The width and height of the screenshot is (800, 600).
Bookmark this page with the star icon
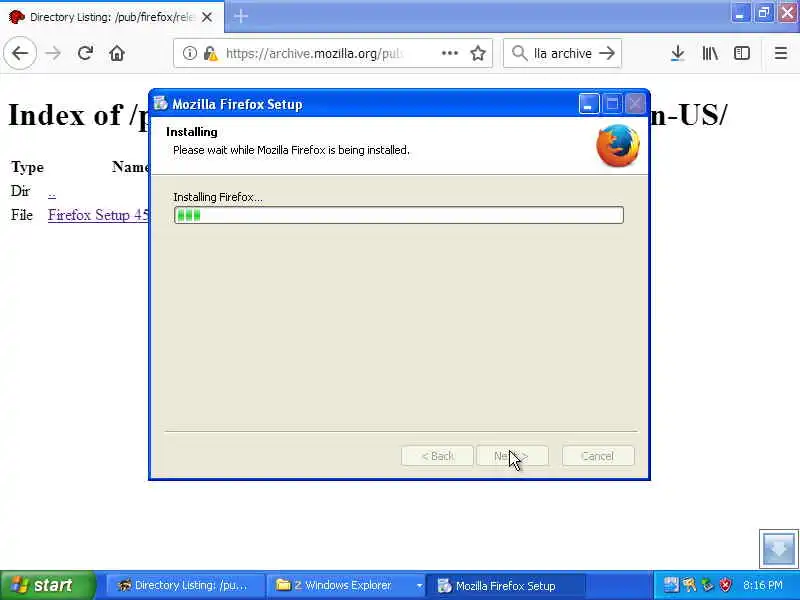[478, 53]
